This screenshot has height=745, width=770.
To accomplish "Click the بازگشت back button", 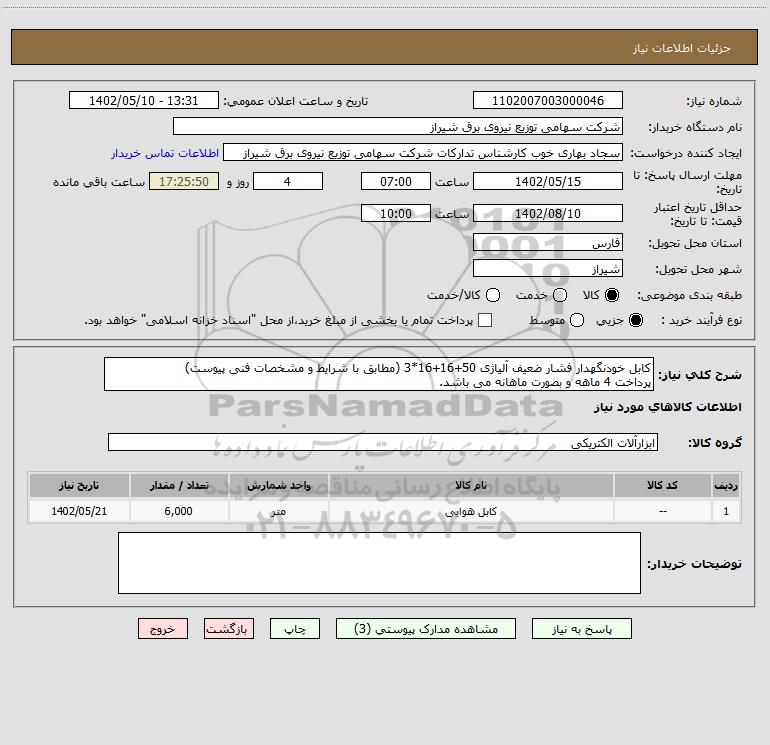I will (x=229, y=629).
